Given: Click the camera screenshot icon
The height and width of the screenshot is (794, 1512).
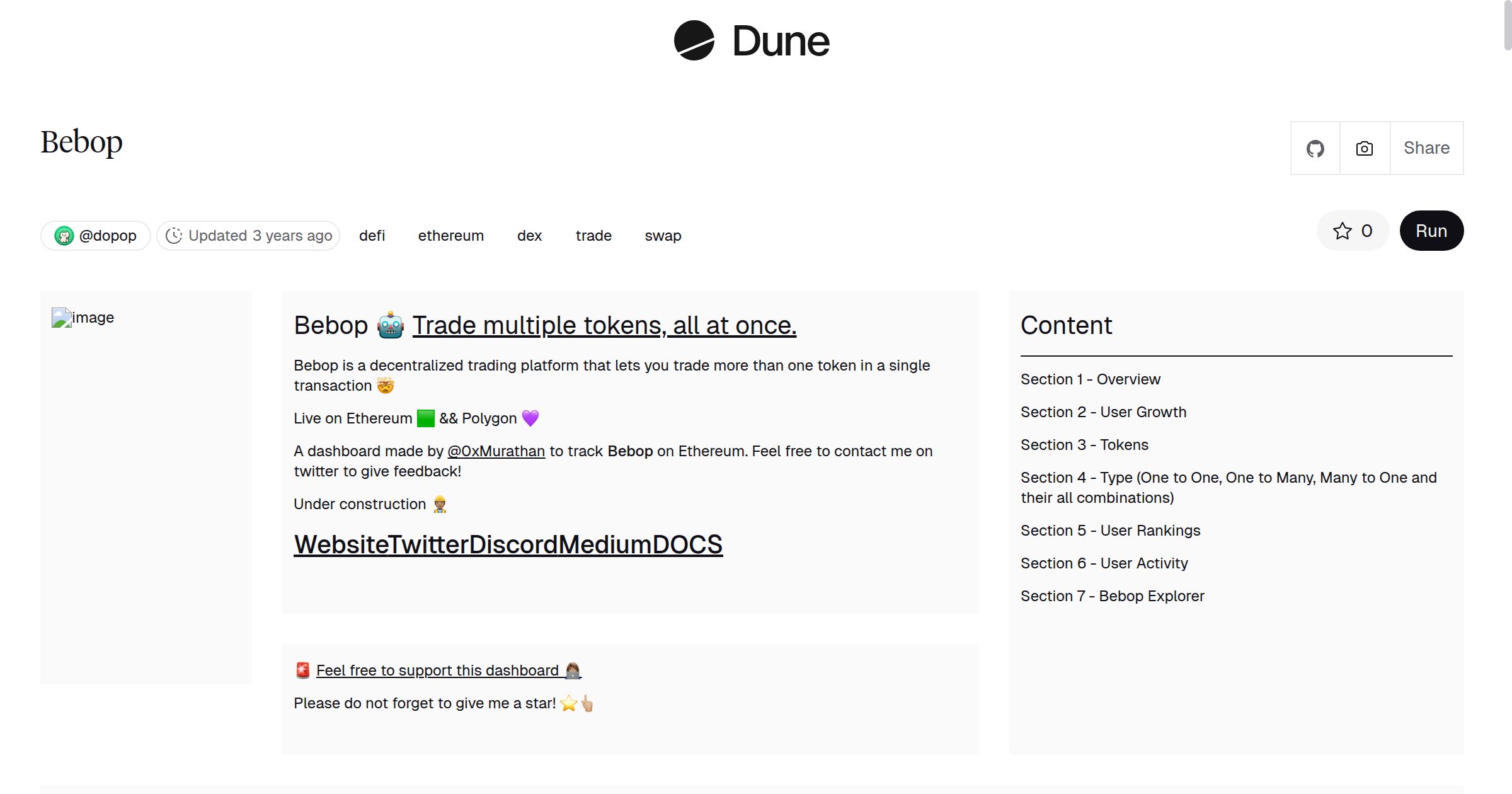Looking at the screenshot, I should pos(1364,149).
